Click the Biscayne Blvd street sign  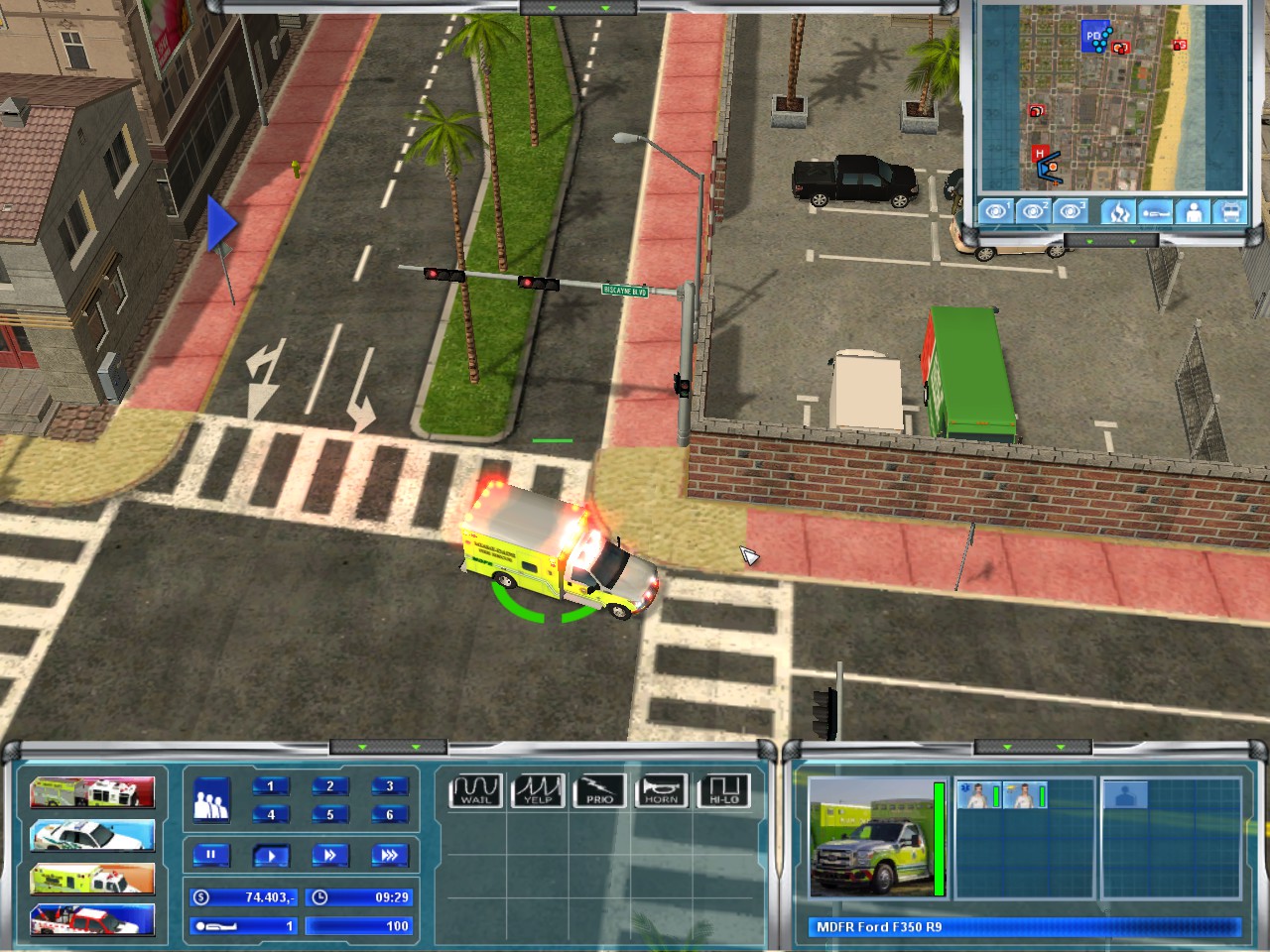(x=625, y=291)
